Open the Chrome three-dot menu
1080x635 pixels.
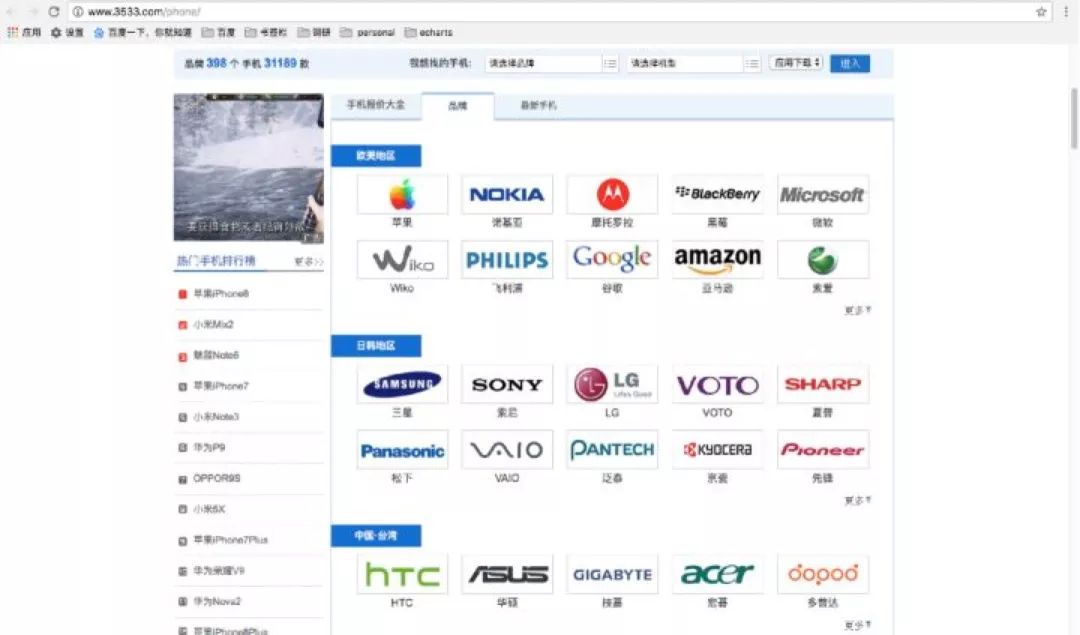[x=1066, y=12]
